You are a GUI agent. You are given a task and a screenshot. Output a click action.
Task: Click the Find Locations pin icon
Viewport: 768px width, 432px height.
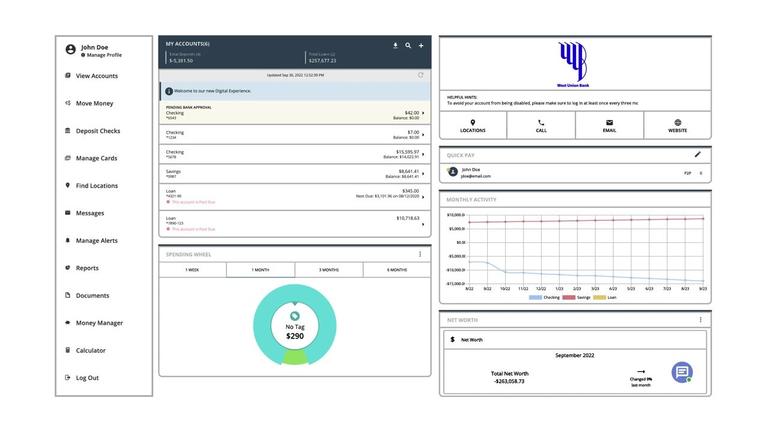68,185
